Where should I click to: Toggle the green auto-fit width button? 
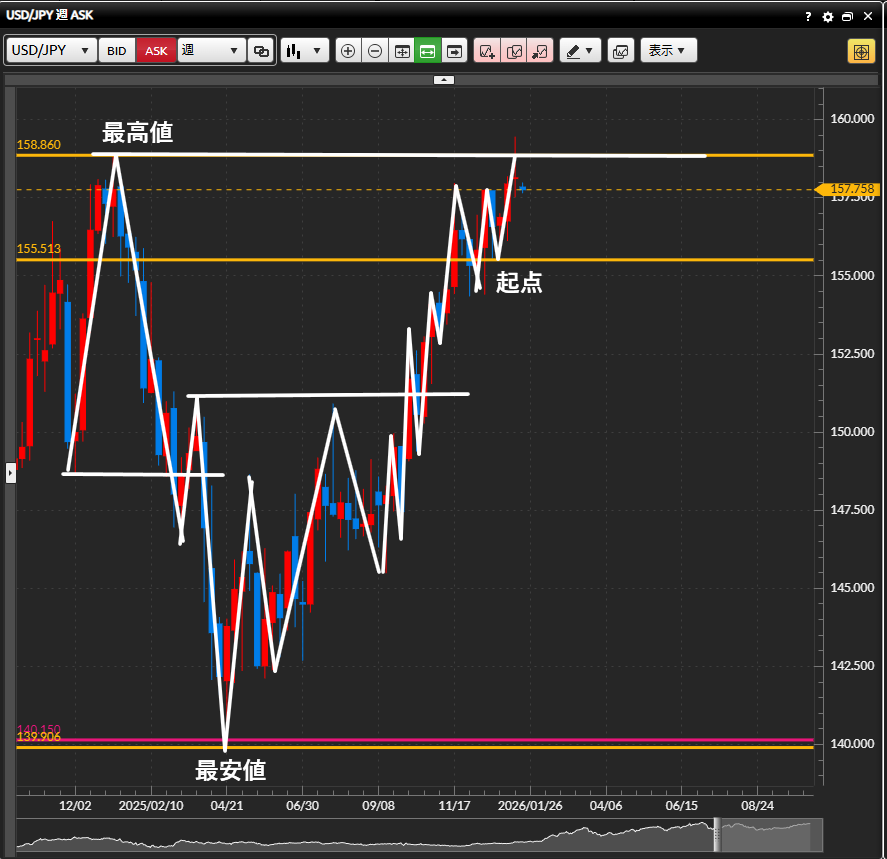(428, 51)
